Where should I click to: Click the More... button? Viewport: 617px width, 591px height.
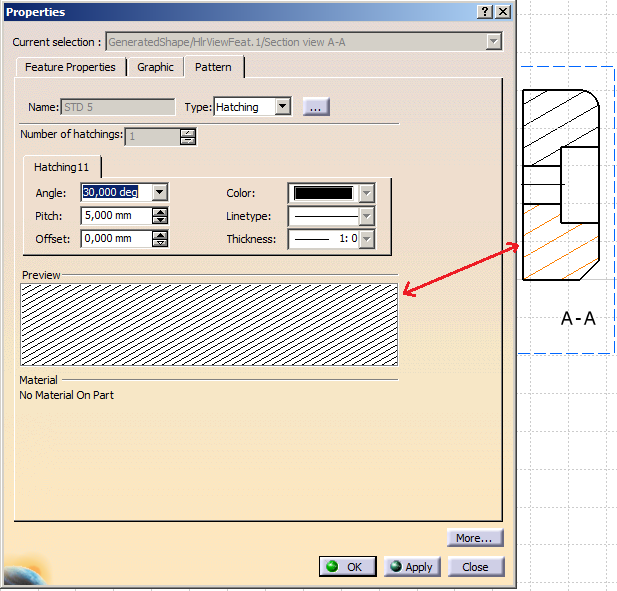pyautogui.click(x=474, y=538)
